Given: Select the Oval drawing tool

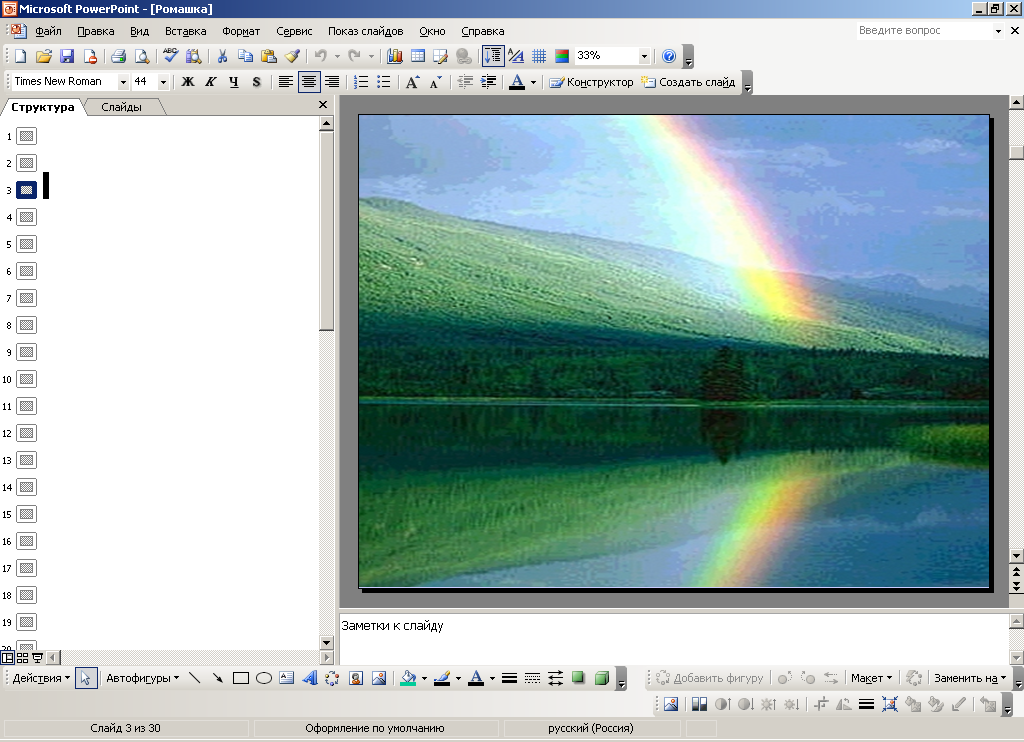Looking at the screenshot, I should coord(264,678).
